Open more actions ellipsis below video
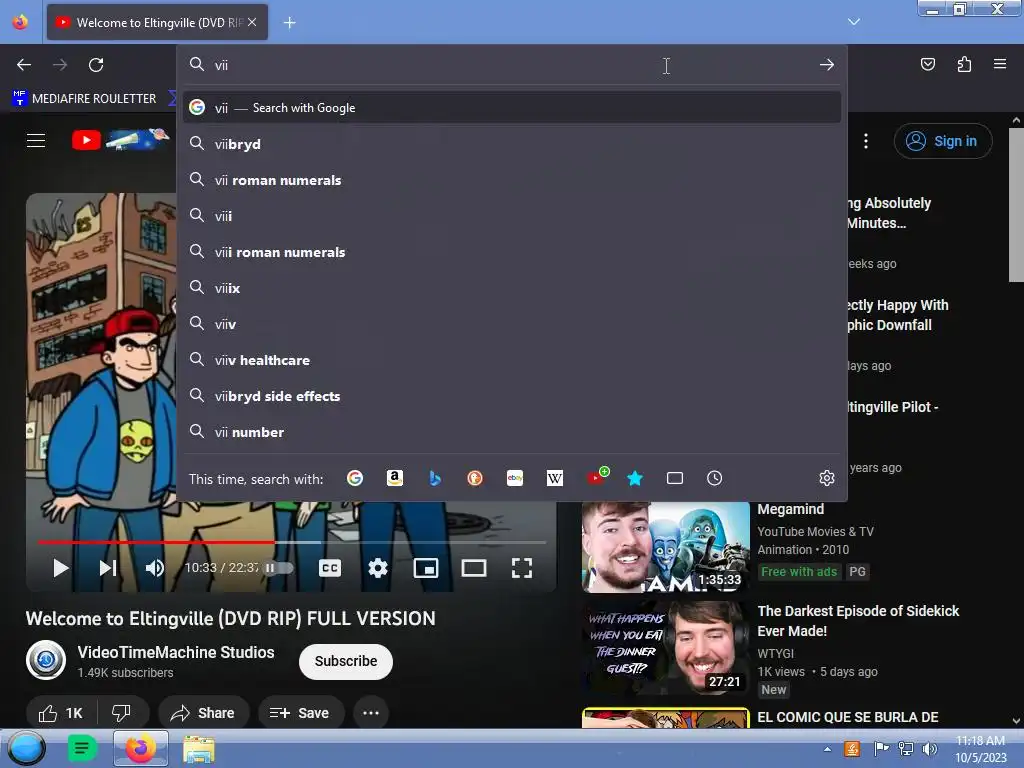Image resolution: width=1024 pixels, height=768 pixels. [371, 713]
